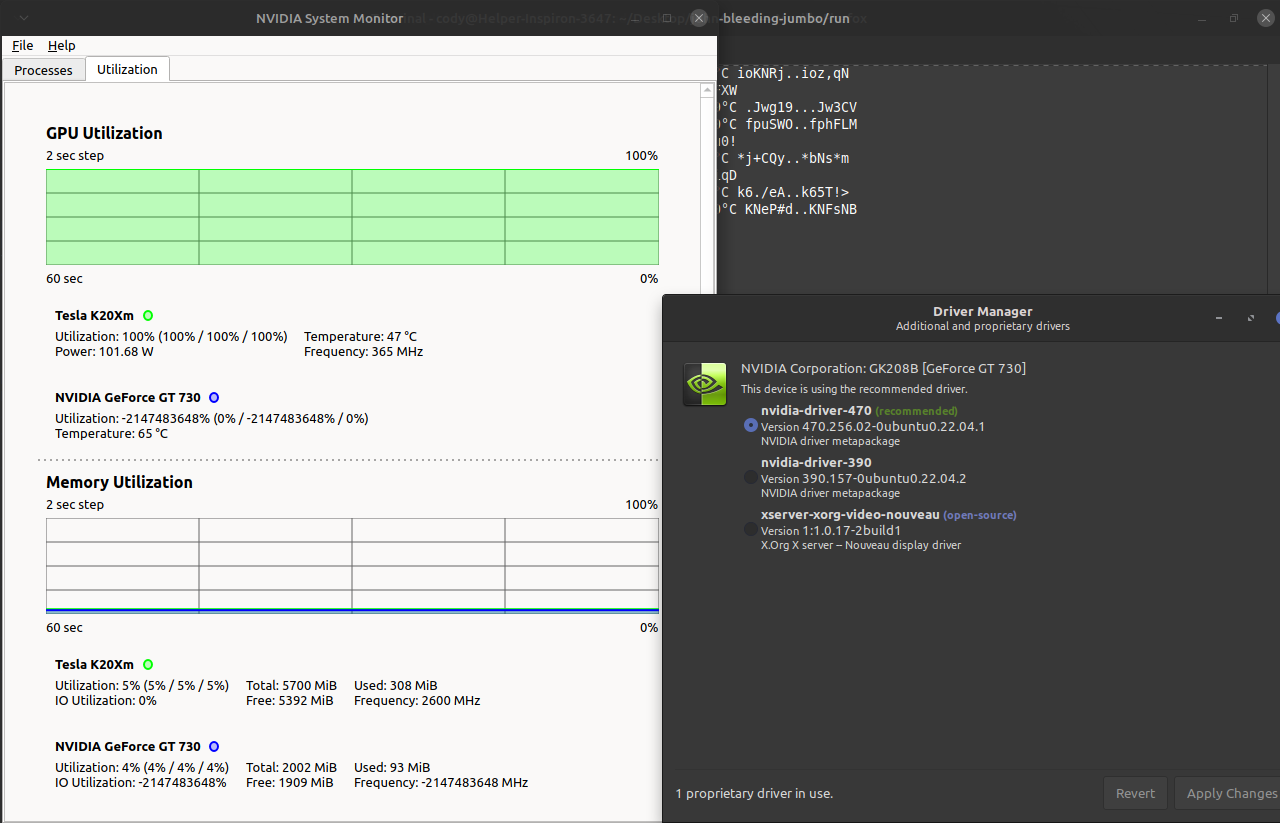Image resolution: width=1280 pixels, height=823 pixels.
Task: Maximize the Driver Manager window
Action: point(1251,318)
